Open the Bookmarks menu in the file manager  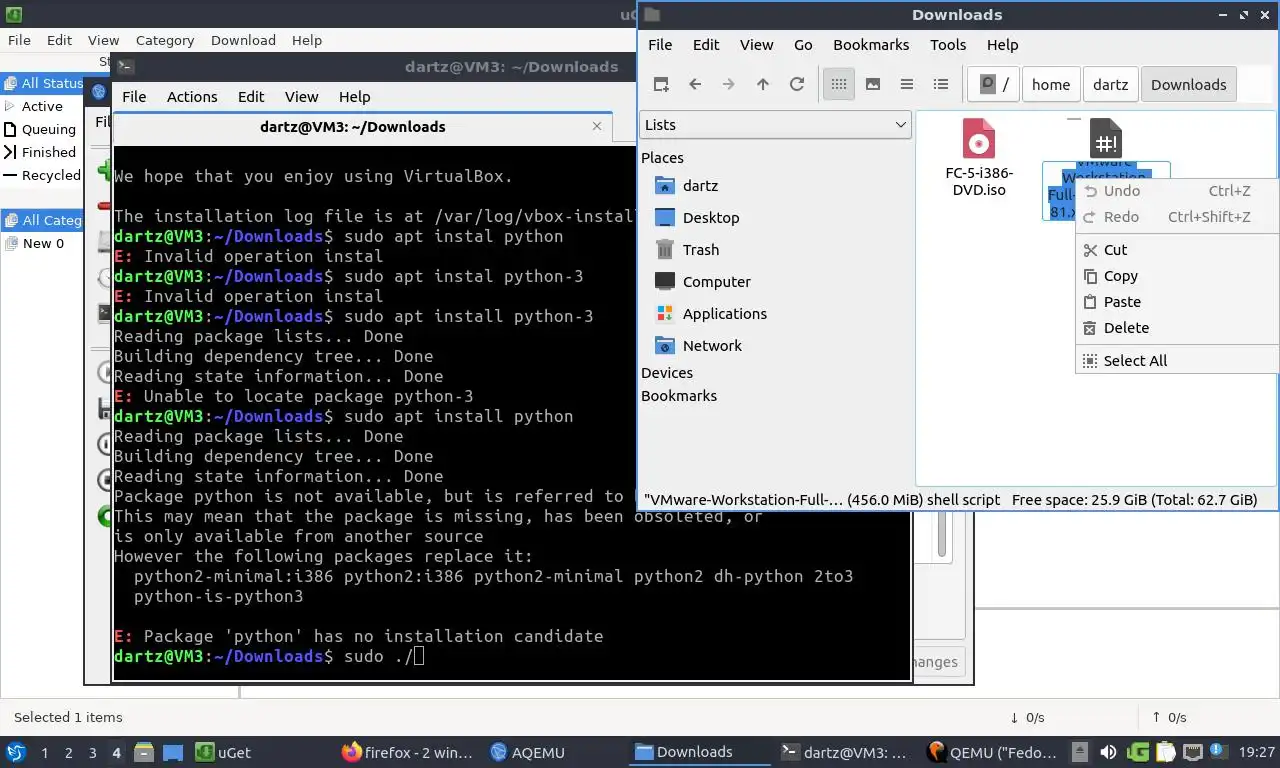click(x=871, y=45)
